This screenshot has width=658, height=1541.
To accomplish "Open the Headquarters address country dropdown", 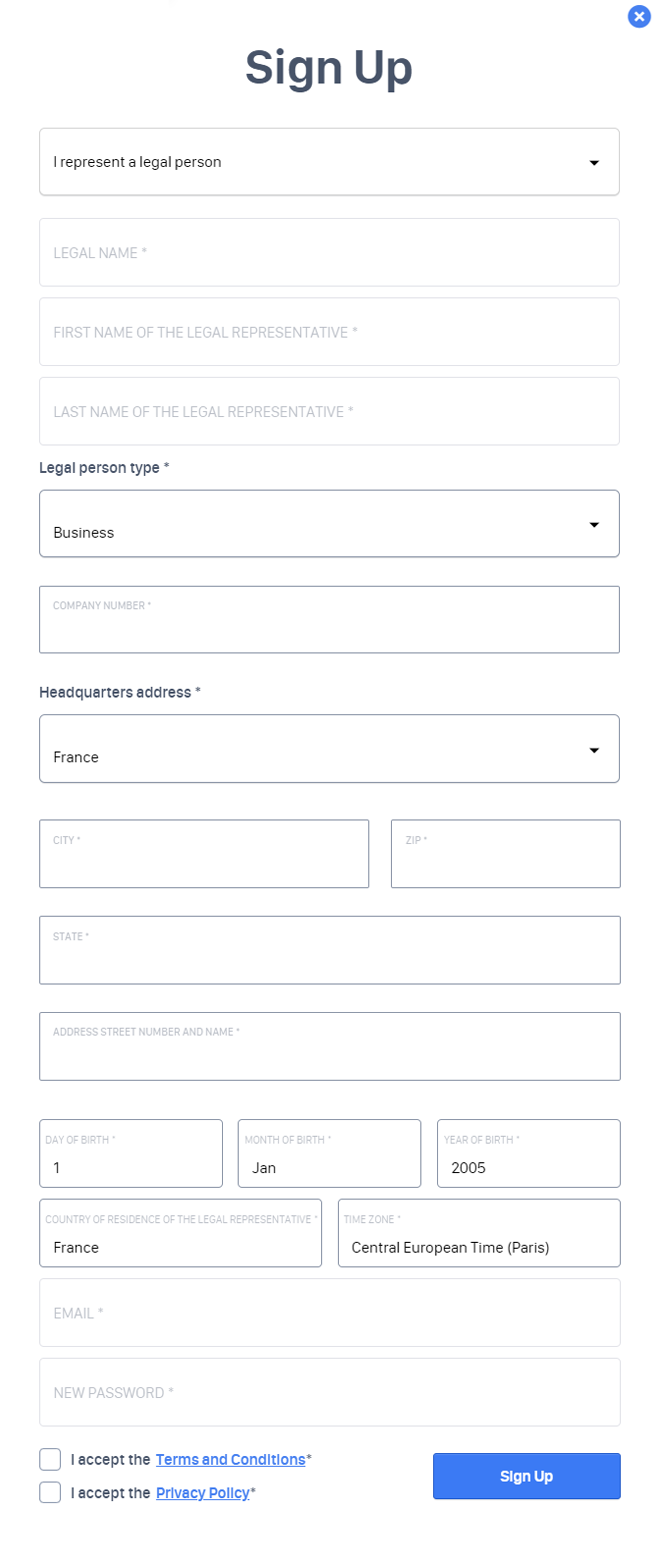I will [x=329, y=749].
